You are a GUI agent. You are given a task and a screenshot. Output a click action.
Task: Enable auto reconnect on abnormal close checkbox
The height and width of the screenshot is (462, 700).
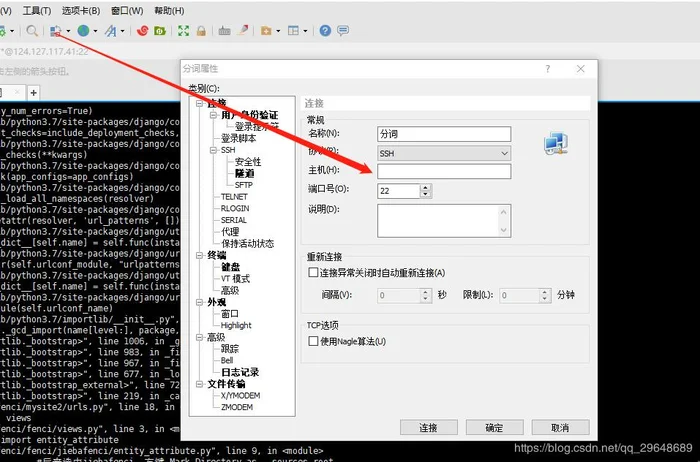(313, 272)
